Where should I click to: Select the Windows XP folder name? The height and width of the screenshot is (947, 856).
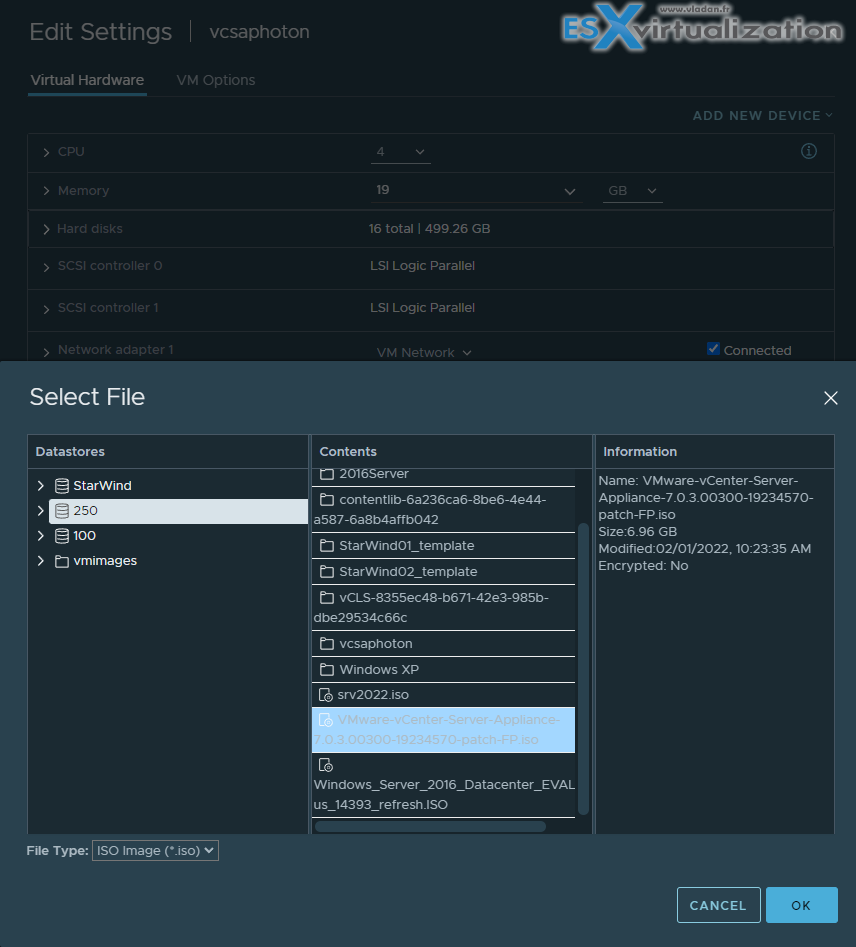pyautogui.click(x=379, y=669)
